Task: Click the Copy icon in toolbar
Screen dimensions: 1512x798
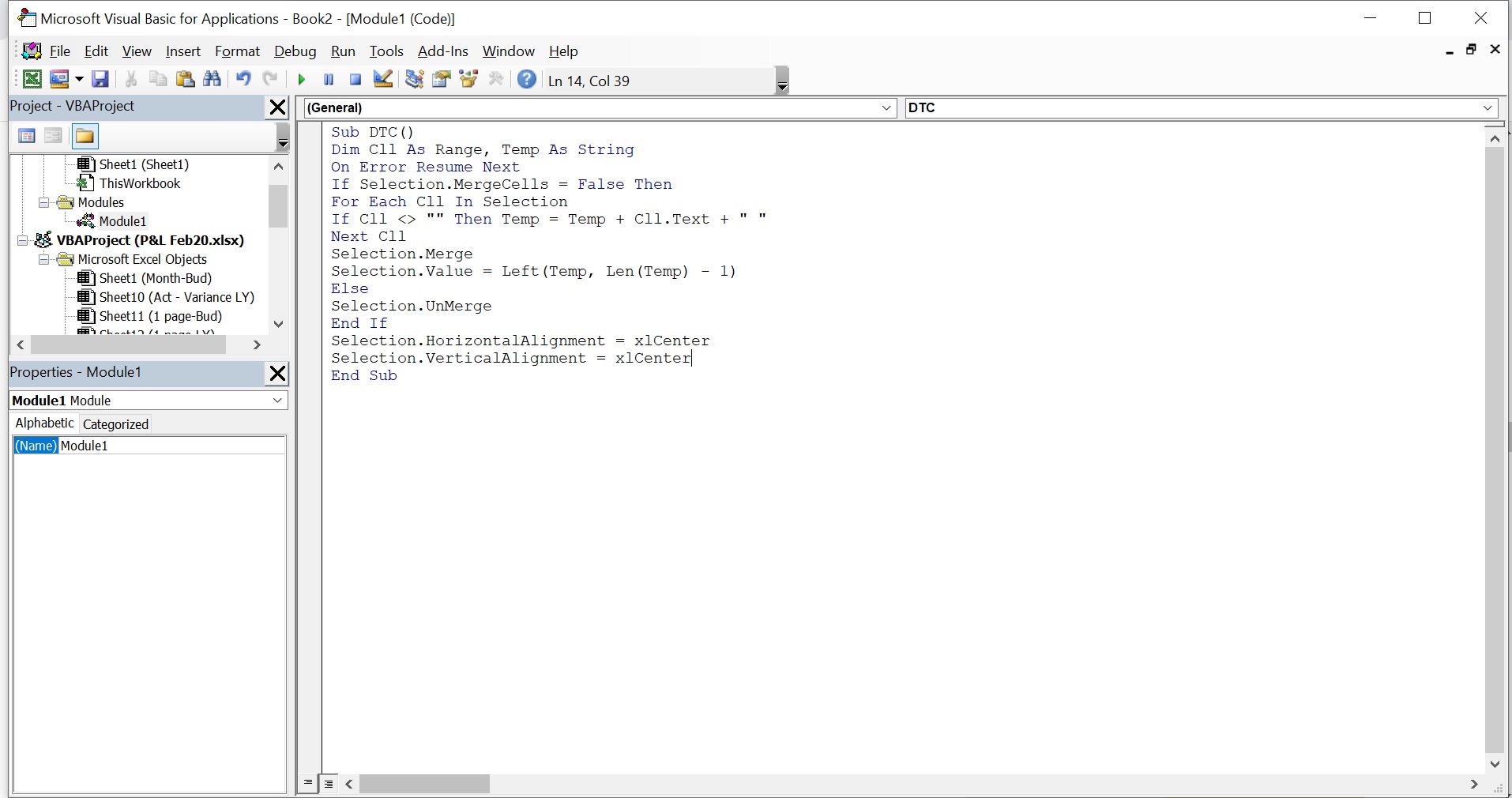Action: coord(158,79)
